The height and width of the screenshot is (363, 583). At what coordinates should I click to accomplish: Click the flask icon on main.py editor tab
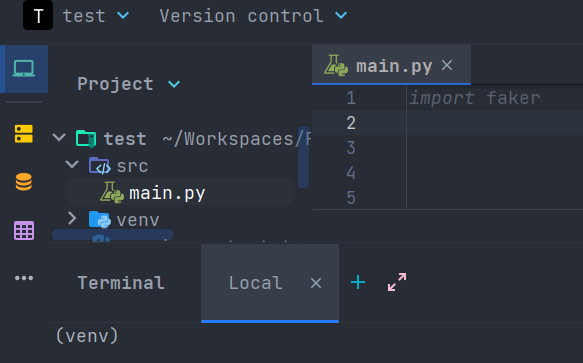[x=336, y=65]
